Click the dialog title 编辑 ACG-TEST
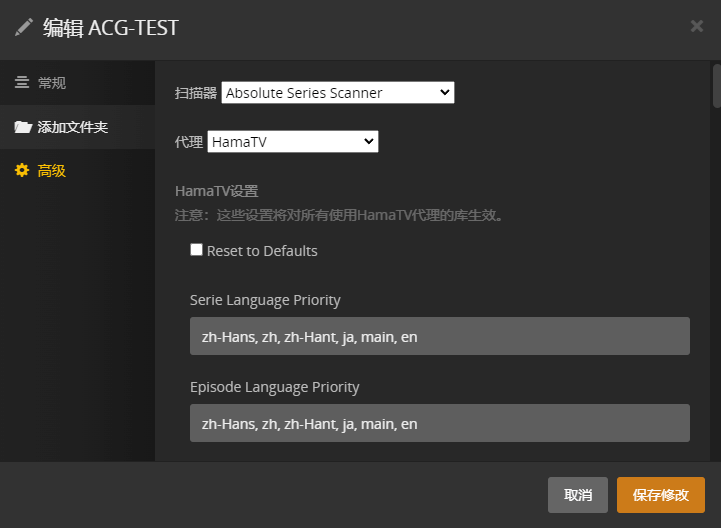 [x=110, y=27]
